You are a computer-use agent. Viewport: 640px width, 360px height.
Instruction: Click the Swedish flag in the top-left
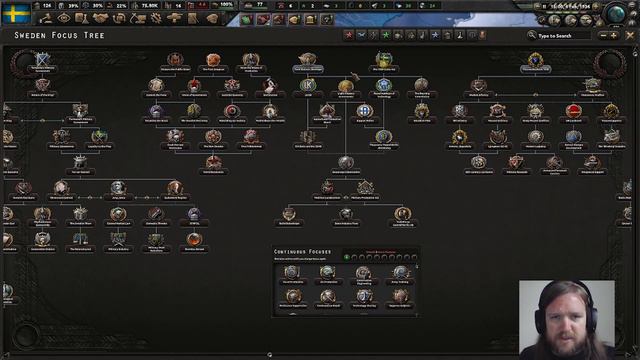tap(16, 13)
